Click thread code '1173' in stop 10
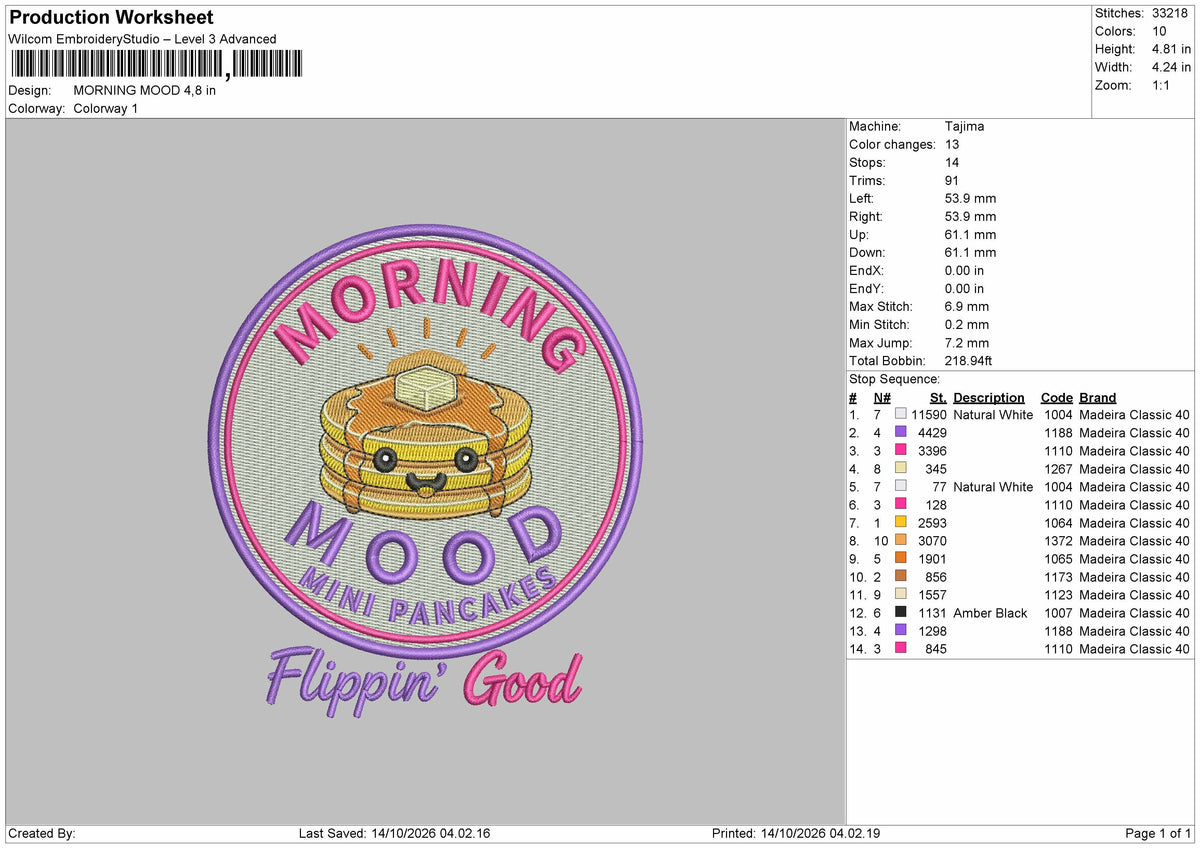The image size is (1200, 848). click(1058, 577)
